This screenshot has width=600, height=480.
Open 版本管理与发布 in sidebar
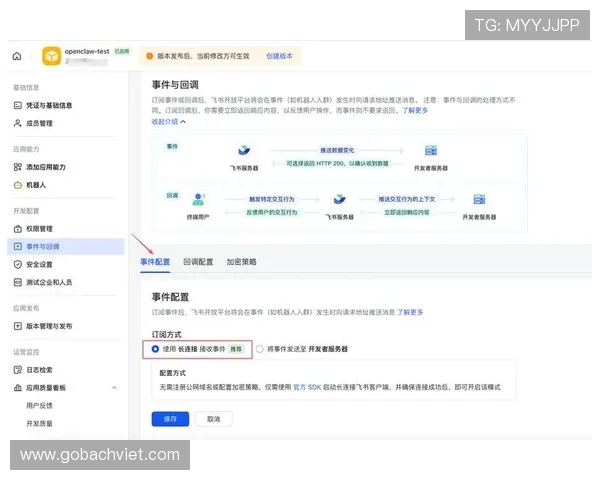[x=49, y=326]
